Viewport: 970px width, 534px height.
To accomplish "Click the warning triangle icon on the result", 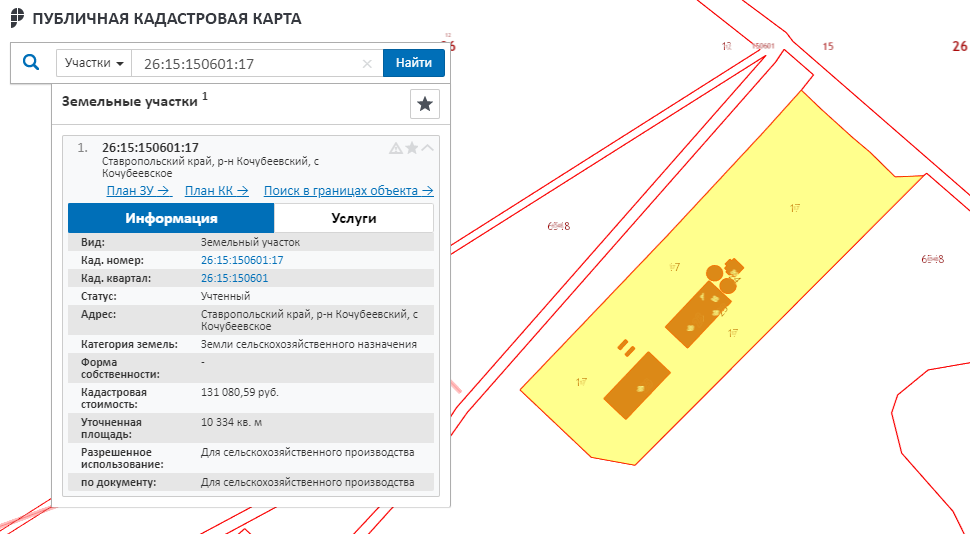I will (x=396, y=148).
